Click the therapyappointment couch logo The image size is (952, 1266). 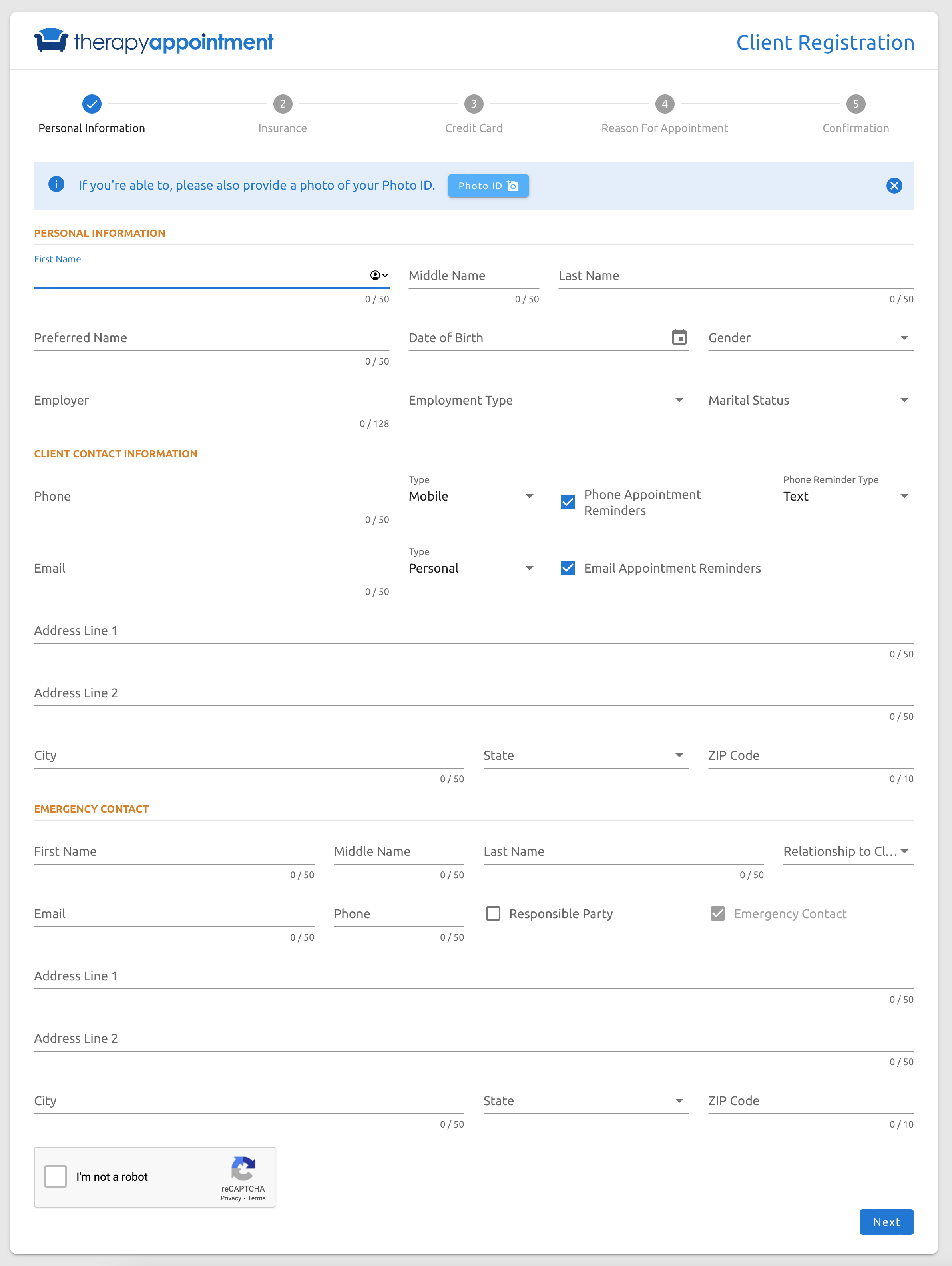pos(51,41)
